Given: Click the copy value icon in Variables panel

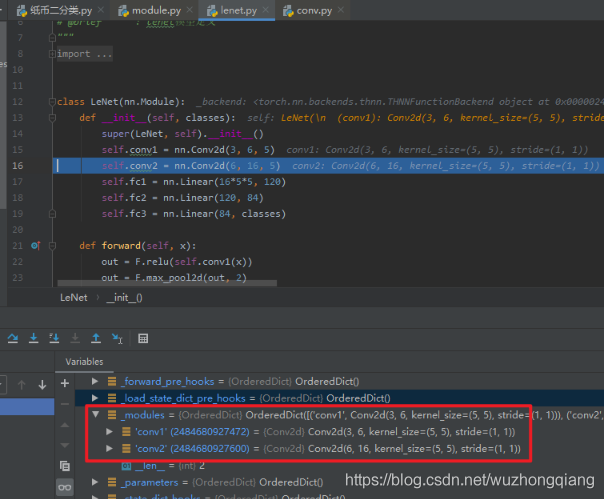Looking at the screenshot, I should 65,466.
